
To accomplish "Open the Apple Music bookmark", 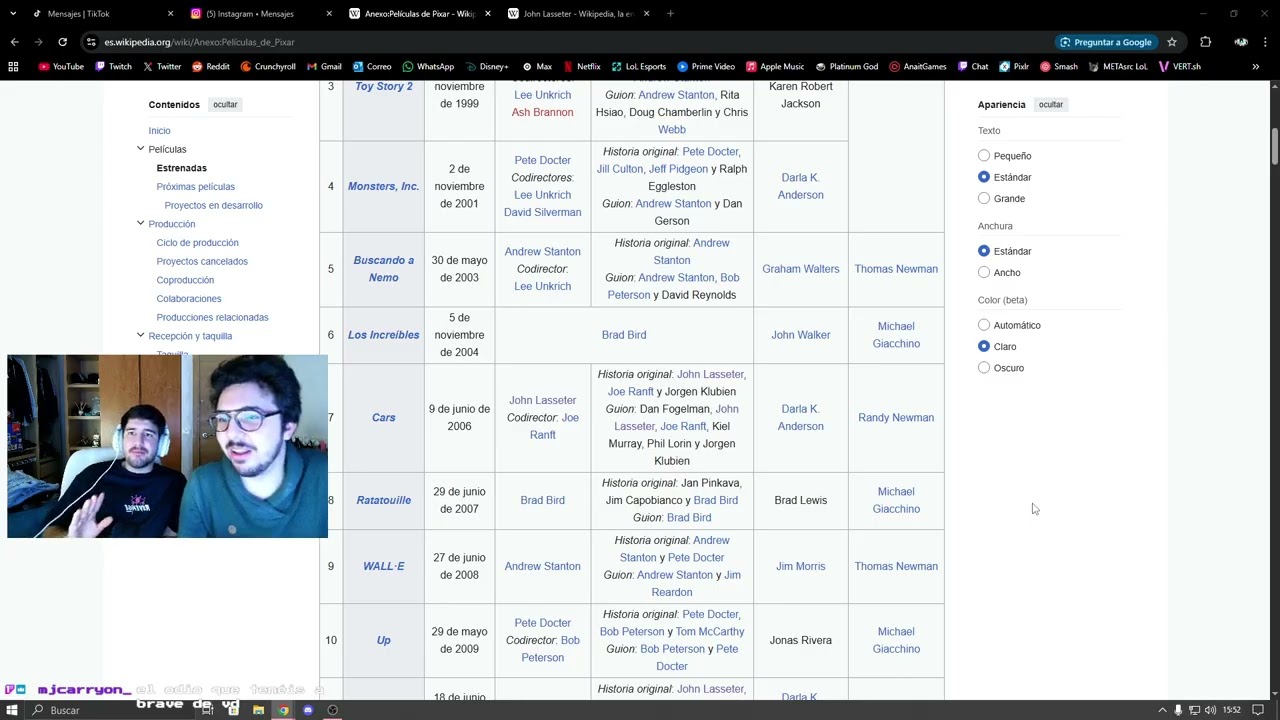I will pyautogui.click(x=774, y=66).
